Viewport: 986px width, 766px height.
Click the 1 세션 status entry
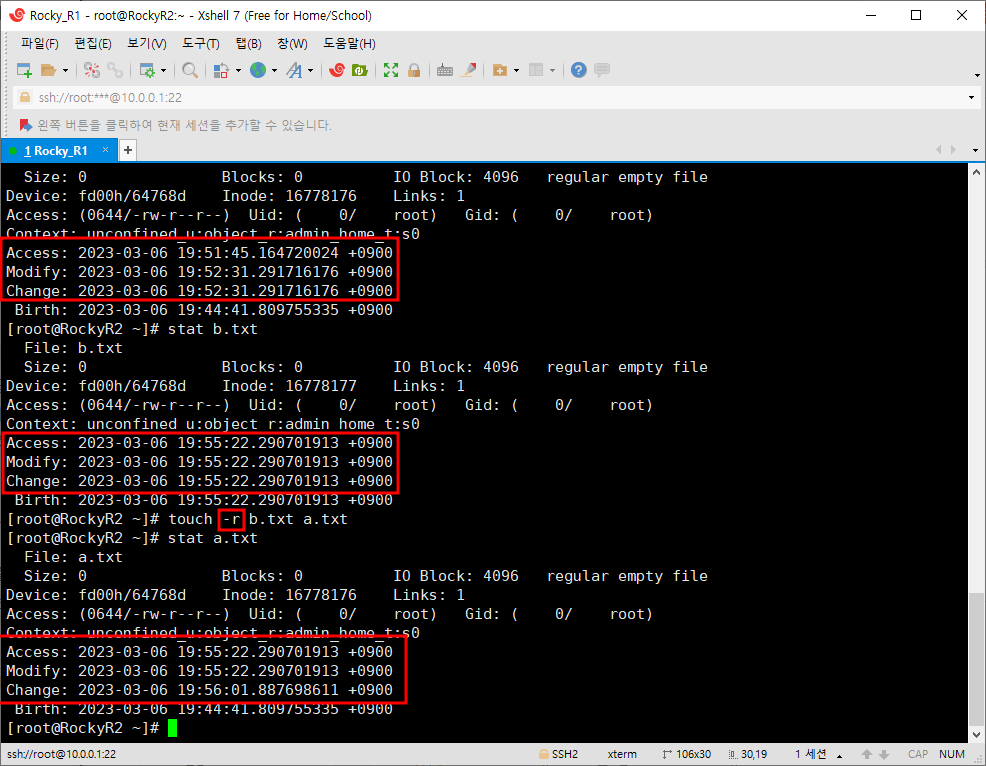click(x=811, y=754)
